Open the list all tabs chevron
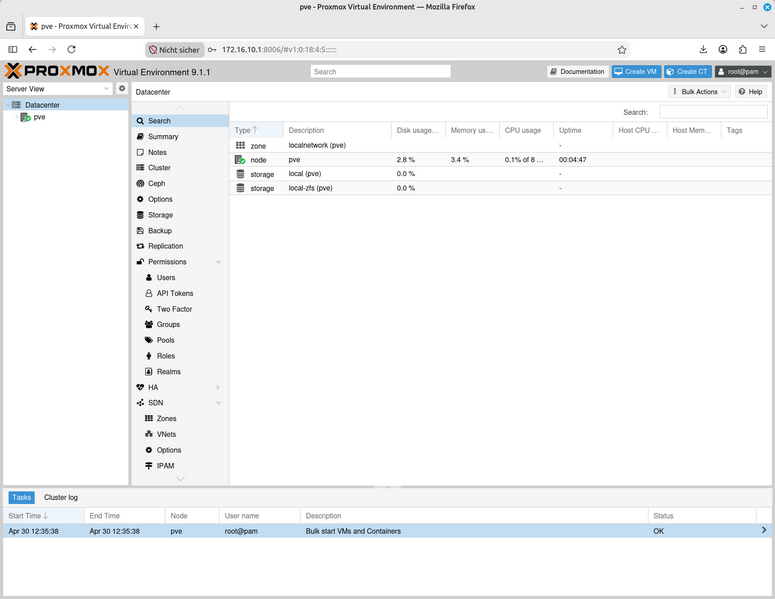 [764, 26]
